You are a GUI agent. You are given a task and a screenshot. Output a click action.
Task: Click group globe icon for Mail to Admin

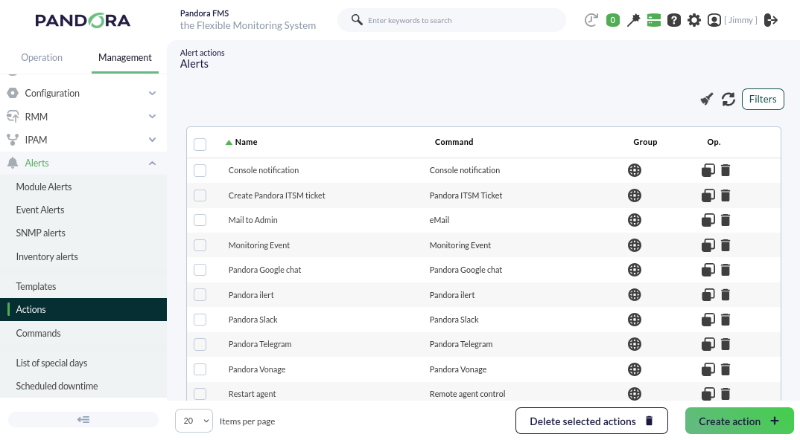coord(635,220)
